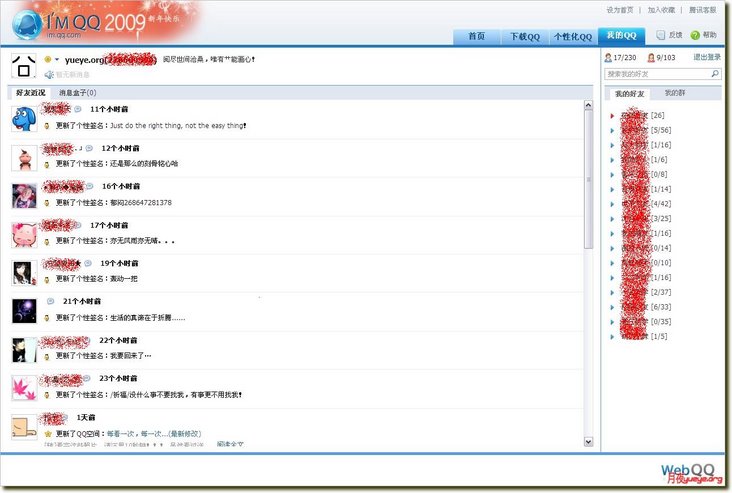732x493 pixels.
Task: Open the online status dropdown arrow
Action: click(x=57, y=60)
